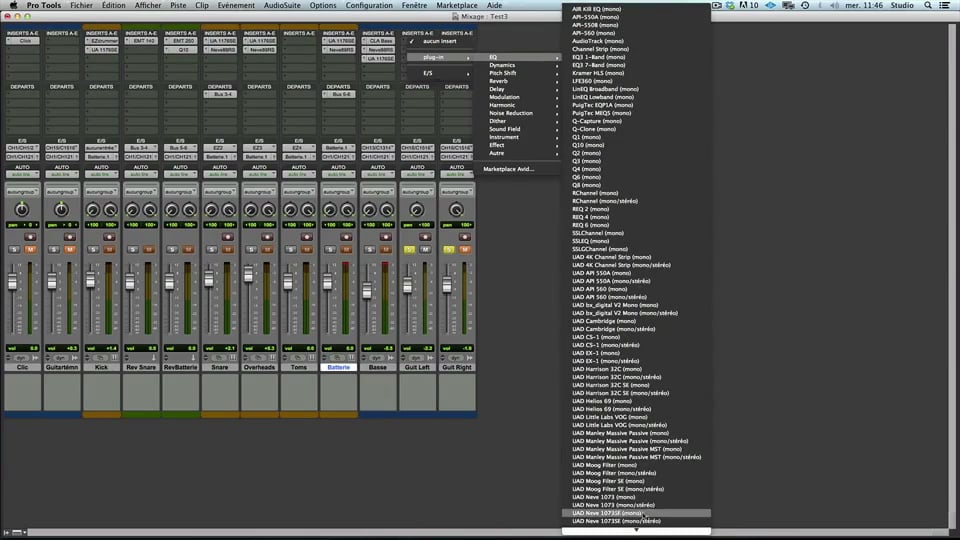Click the left pan knob on Kick track
Screen dimensions: 960x540
tap(93, 210)
